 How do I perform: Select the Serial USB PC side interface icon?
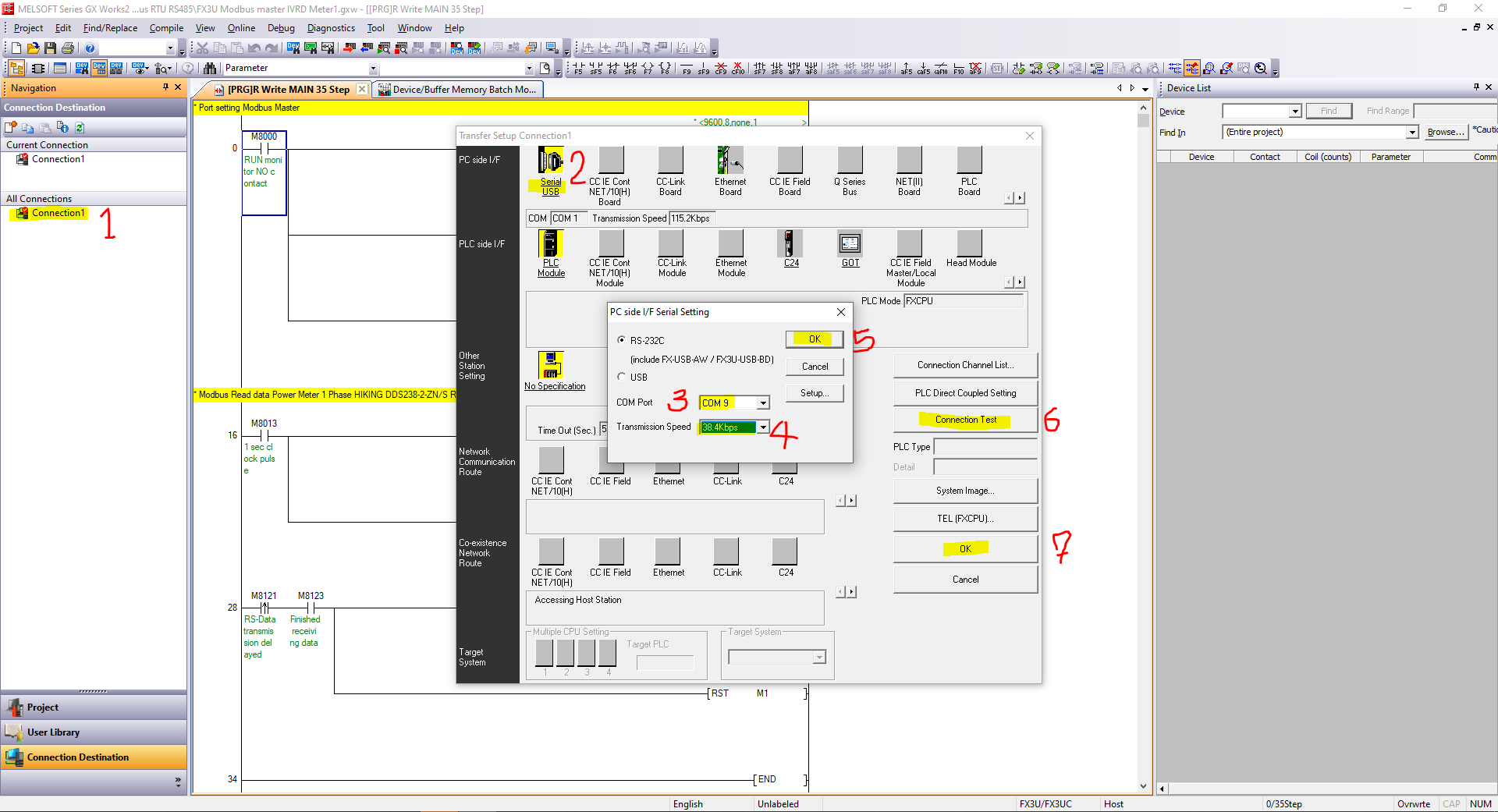[550, 162]
